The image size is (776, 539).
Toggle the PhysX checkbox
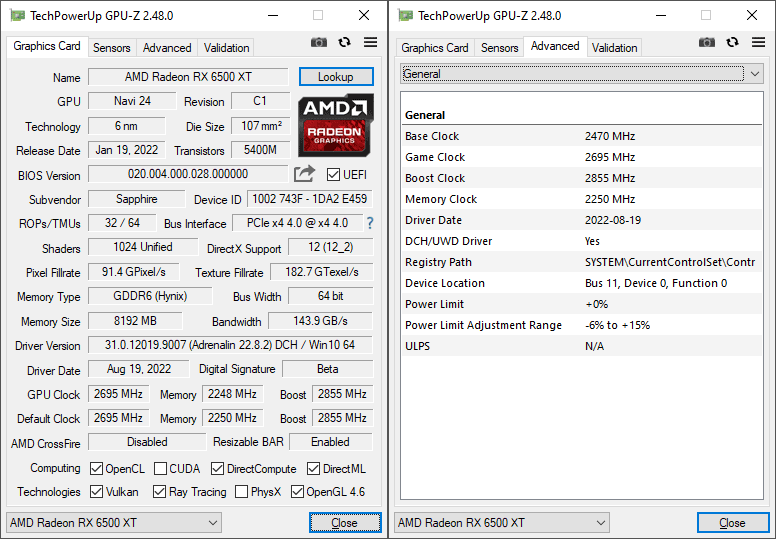(x=242, y=492)
